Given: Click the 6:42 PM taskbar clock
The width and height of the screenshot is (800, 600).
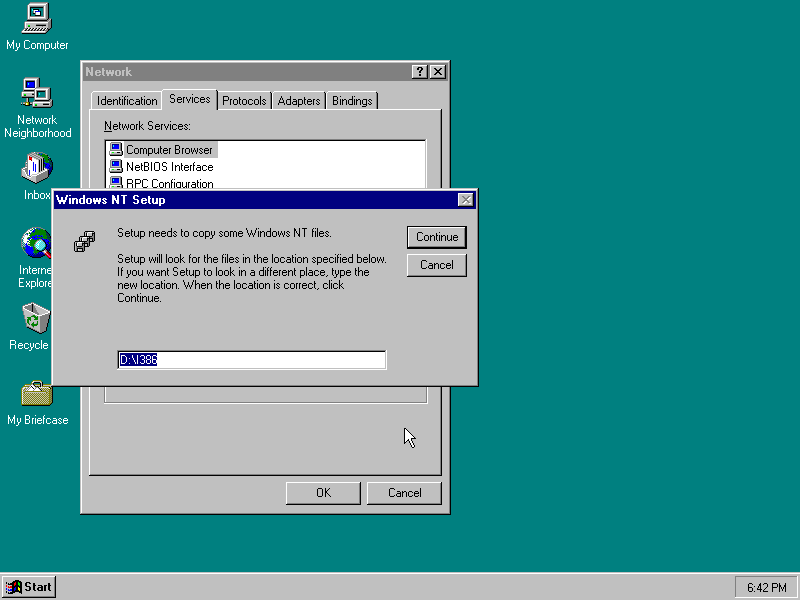Looking at the screenshot, I should (x=766, y=588).
